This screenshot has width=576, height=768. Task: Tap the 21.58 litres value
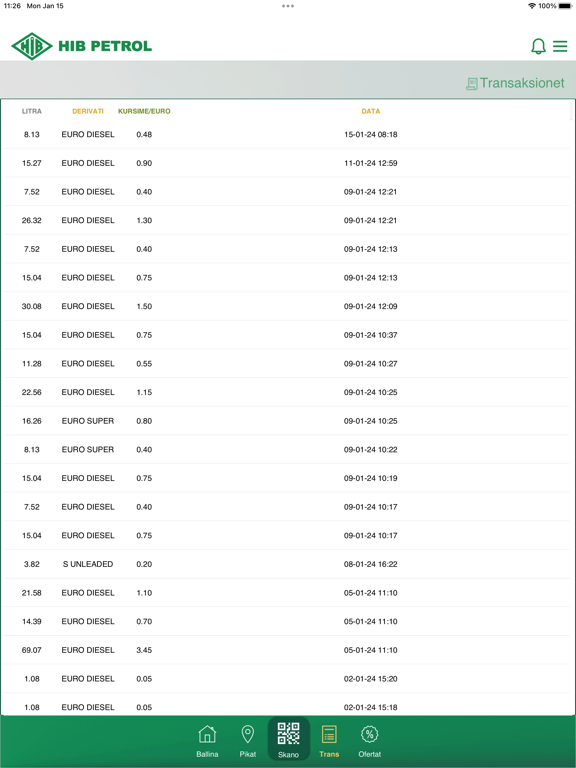click(32, 593)
